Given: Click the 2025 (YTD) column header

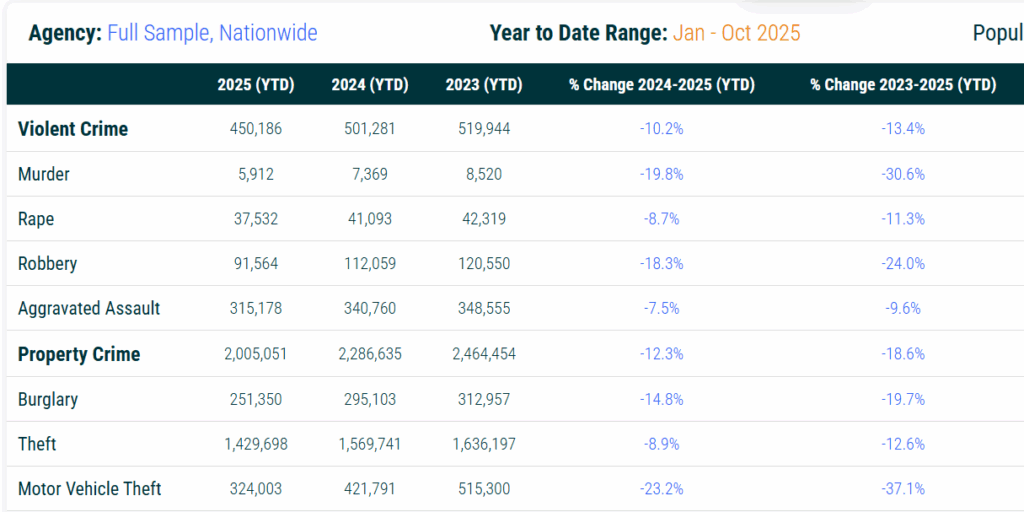Looking at the screenshot, I should (x=256, y=85).
